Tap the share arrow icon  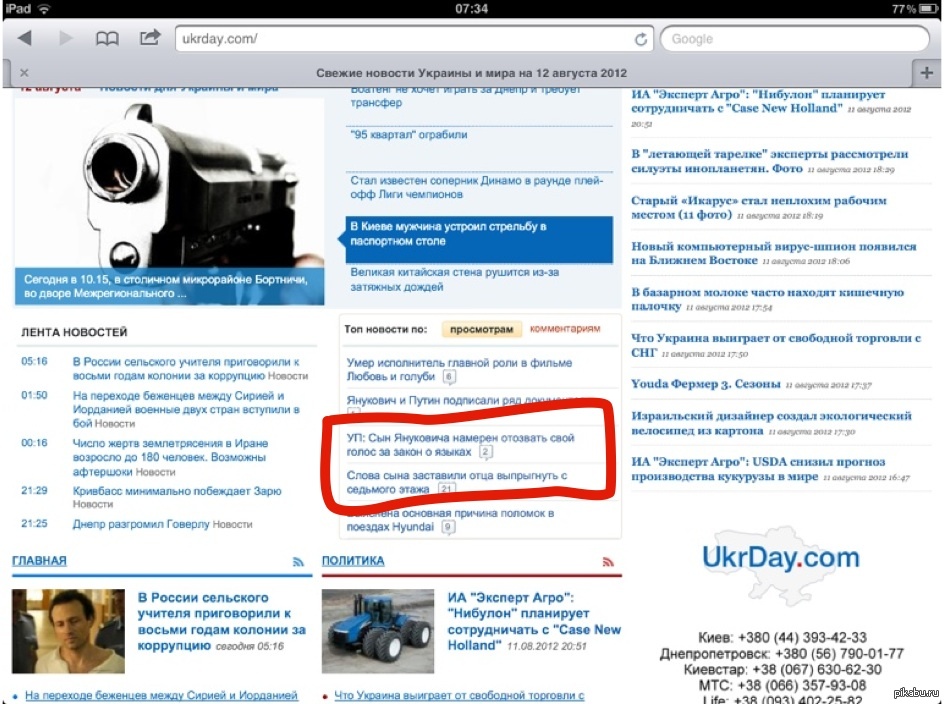pyautogui.click(x=150, y=39)
